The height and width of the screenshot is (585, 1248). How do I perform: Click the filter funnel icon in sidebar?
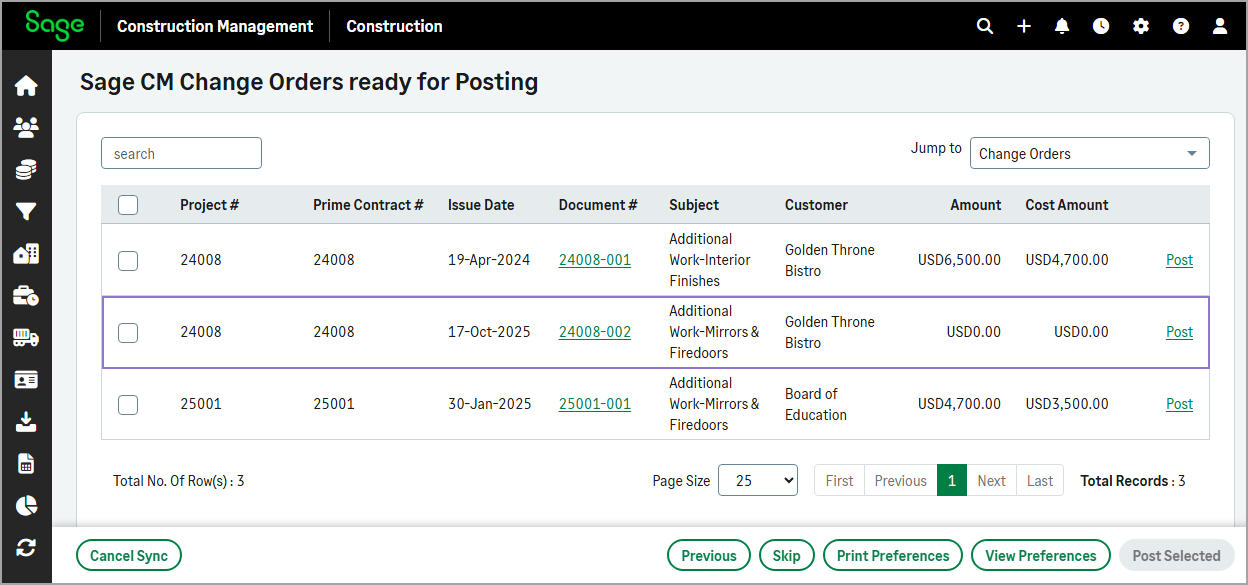coord(26,211)
